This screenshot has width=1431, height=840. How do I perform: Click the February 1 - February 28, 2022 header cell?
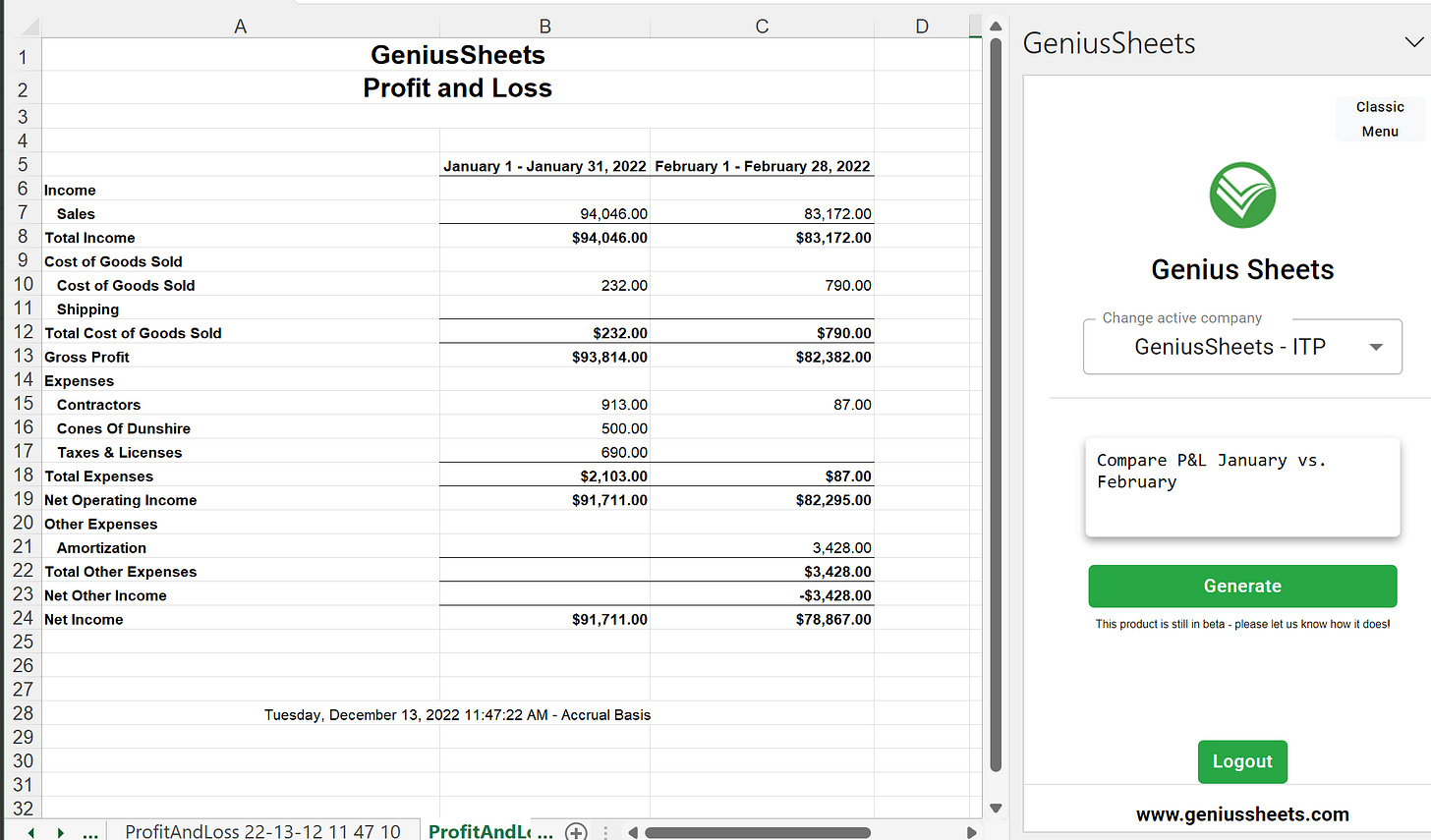coord(762,165)
